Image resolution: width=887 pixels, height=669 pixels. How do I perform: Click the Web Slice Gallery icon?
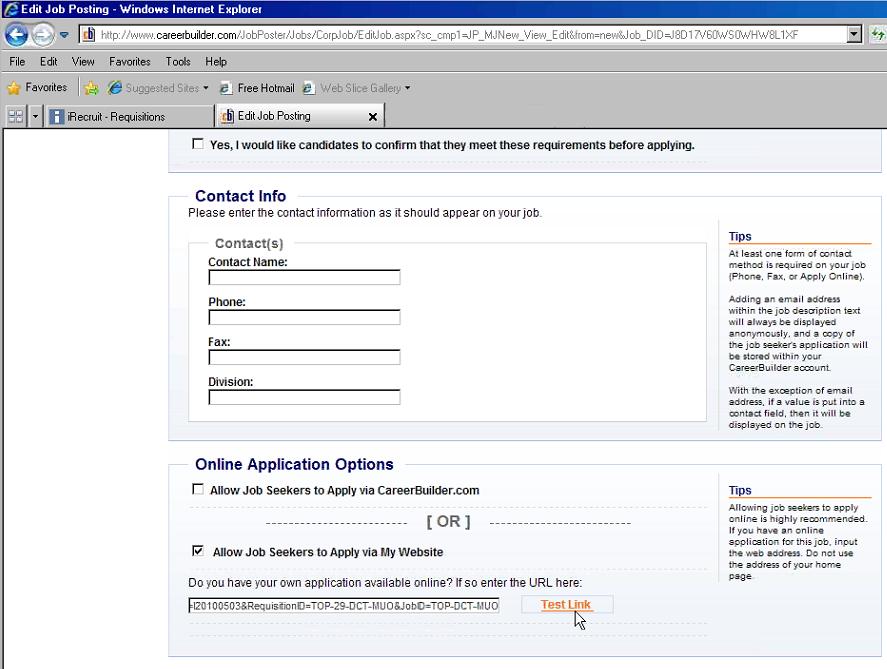pyautogui.click(x=308, y=88)
